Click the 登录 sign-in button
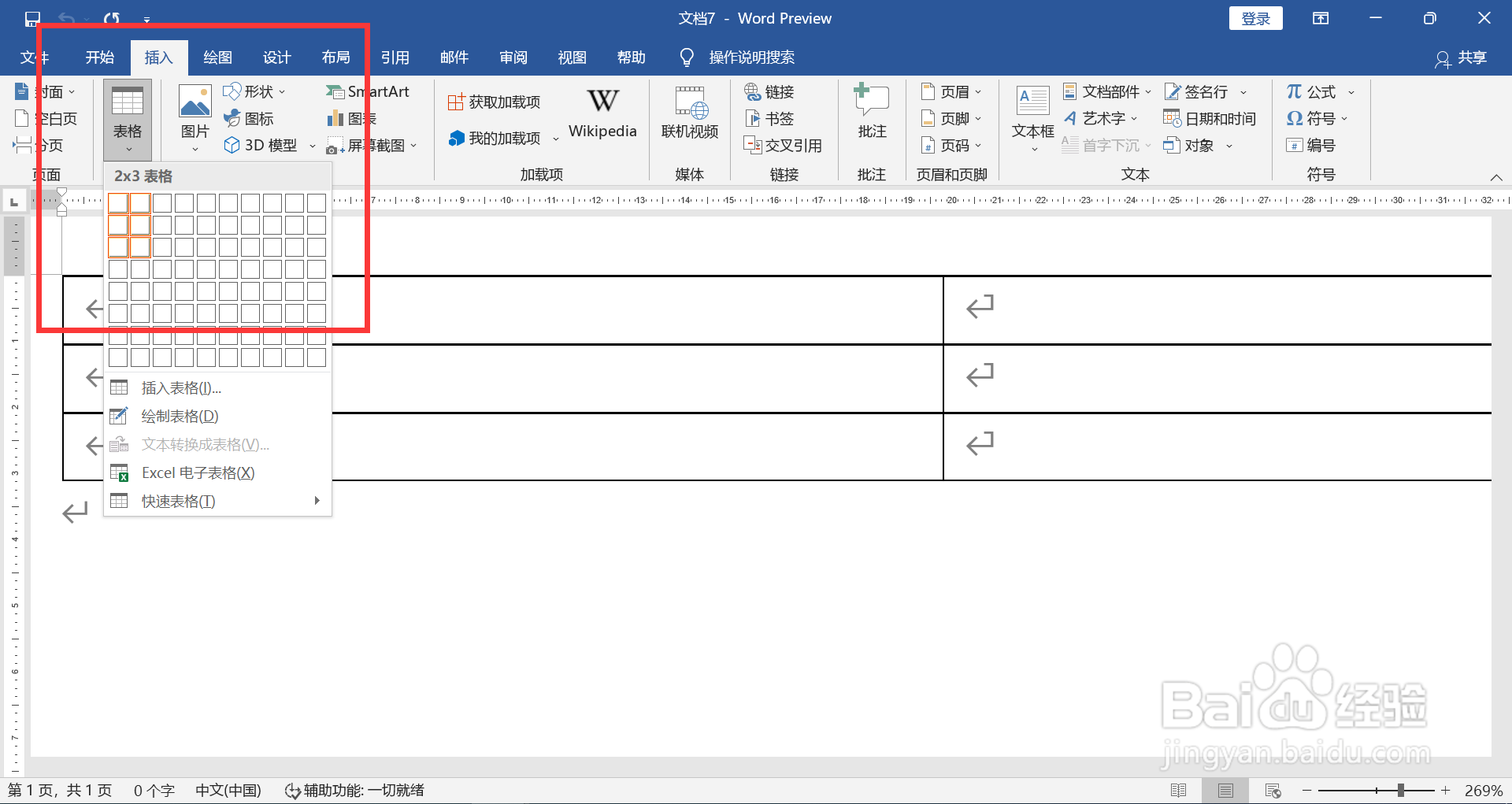 tap(1255, 17)
